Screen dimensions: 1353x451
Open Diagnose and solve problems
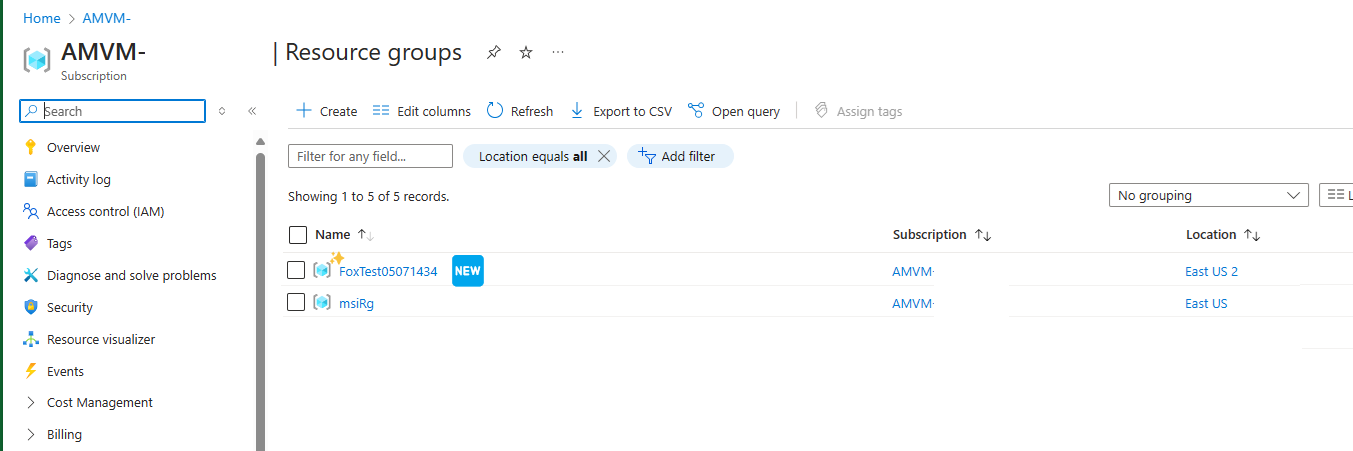click(131, 275)
